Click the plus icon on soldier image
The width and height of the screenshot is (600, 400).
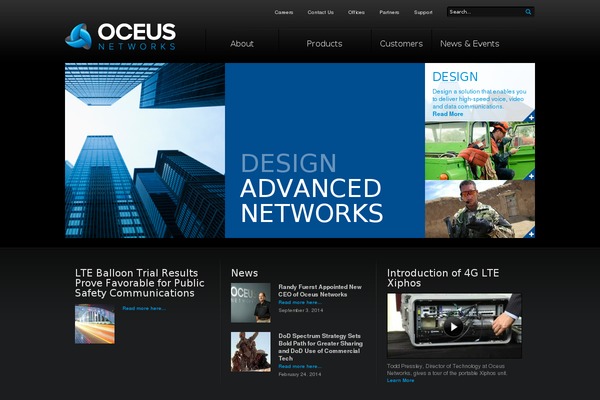click(x=531, y=233)
